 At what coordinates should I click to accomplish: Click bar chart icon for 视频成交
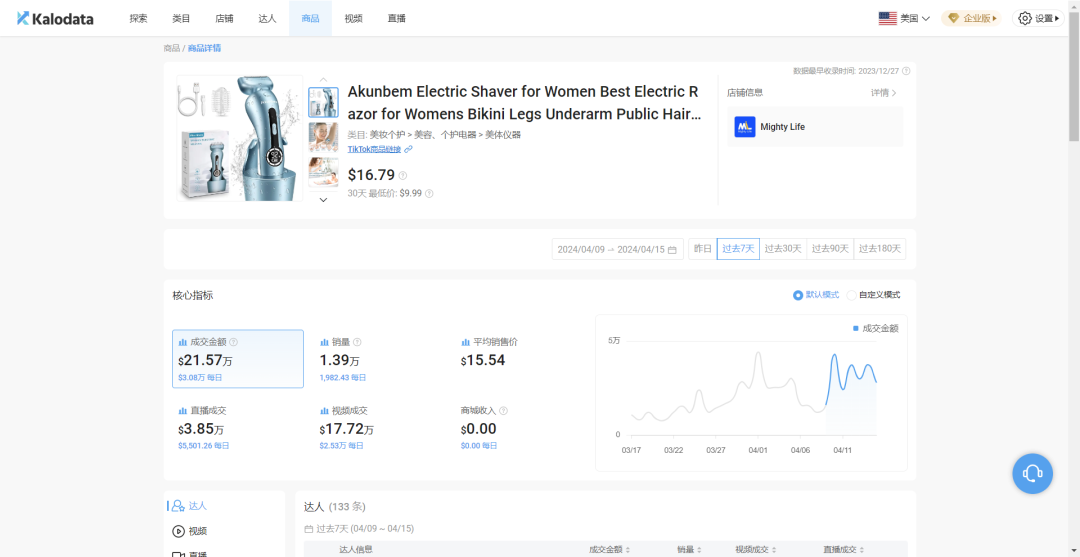click(x=324, y=410)
